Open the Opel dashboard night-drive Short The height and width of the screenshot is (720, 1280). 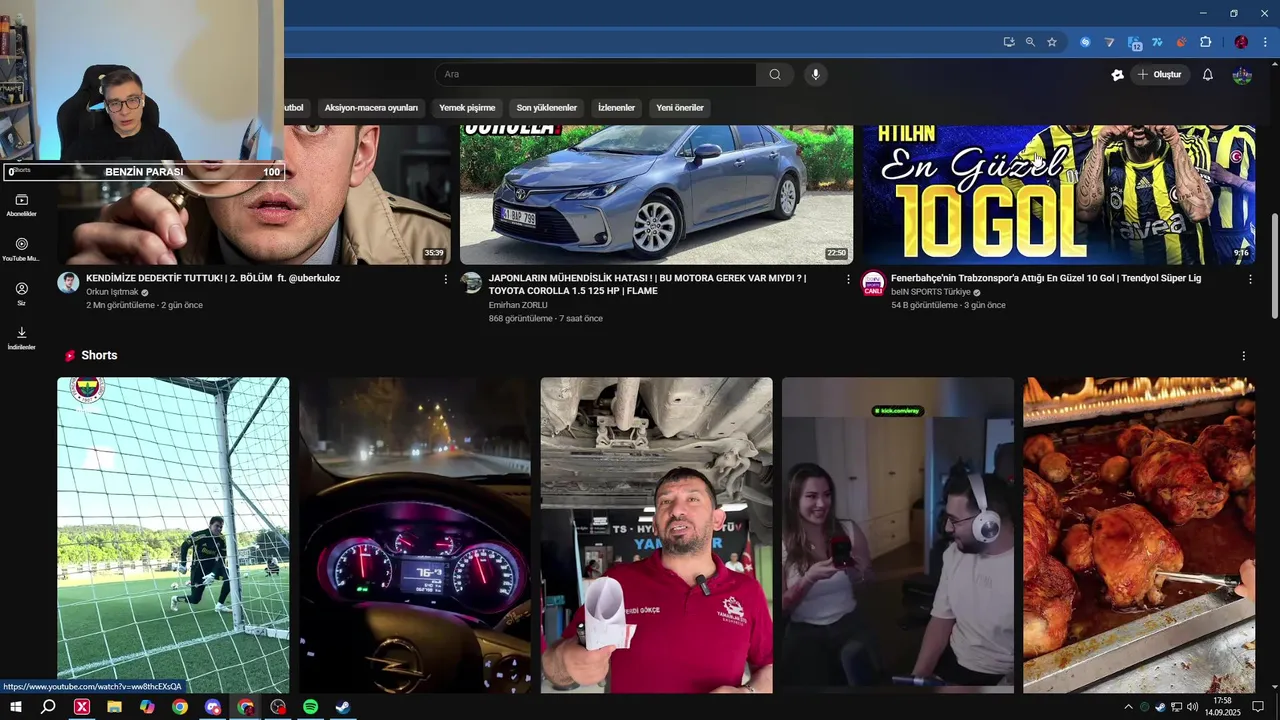click(x=415, y=535)
